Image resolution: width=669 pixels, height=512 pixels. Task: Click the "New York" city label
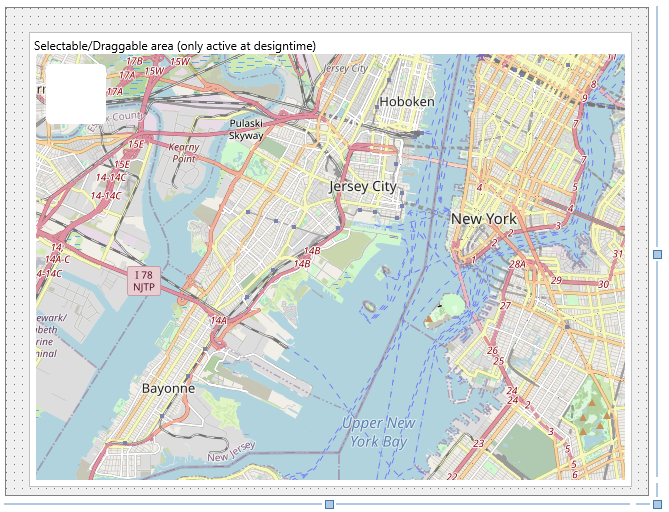point(484,219)
